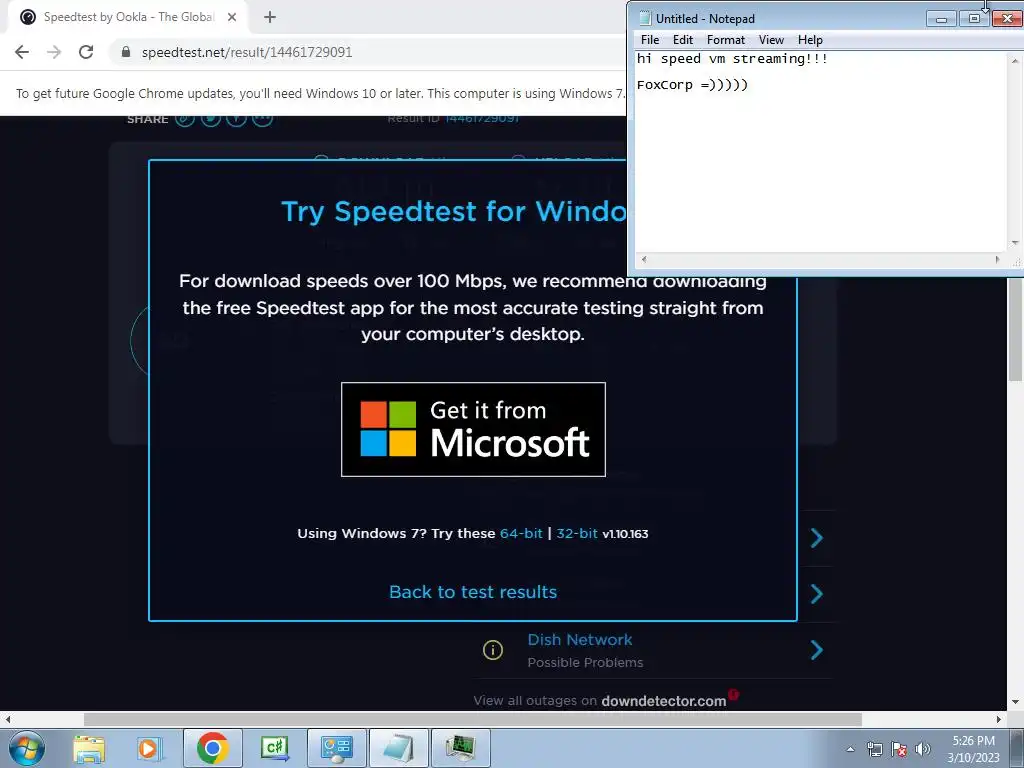1024x768 pixels.
Task: Click Notepad horizontal scrollbar left arrow
Action: pyautogui.click(x=644, y=259)
